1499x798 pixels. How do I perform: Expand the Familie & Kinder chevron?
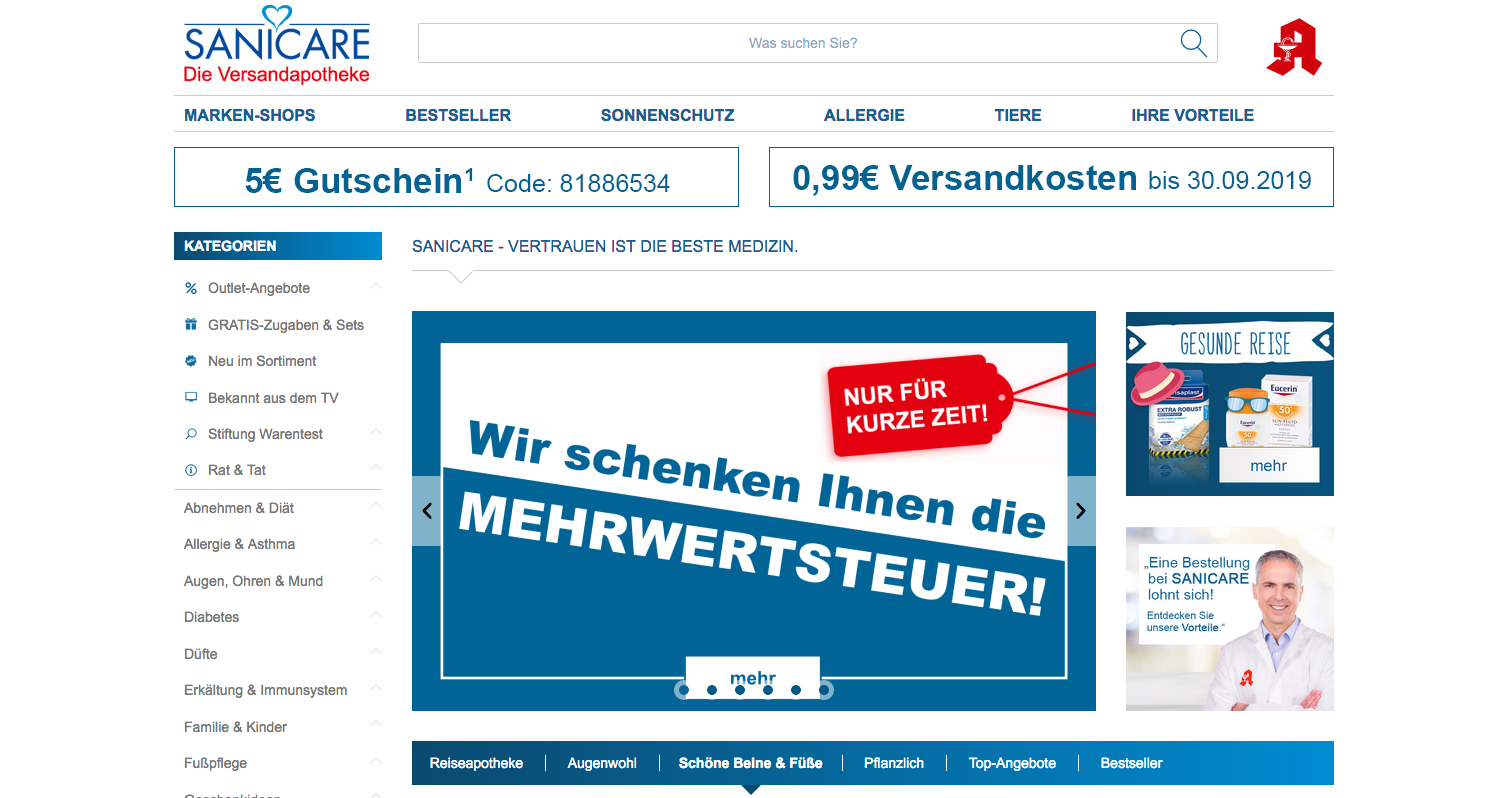376,726
